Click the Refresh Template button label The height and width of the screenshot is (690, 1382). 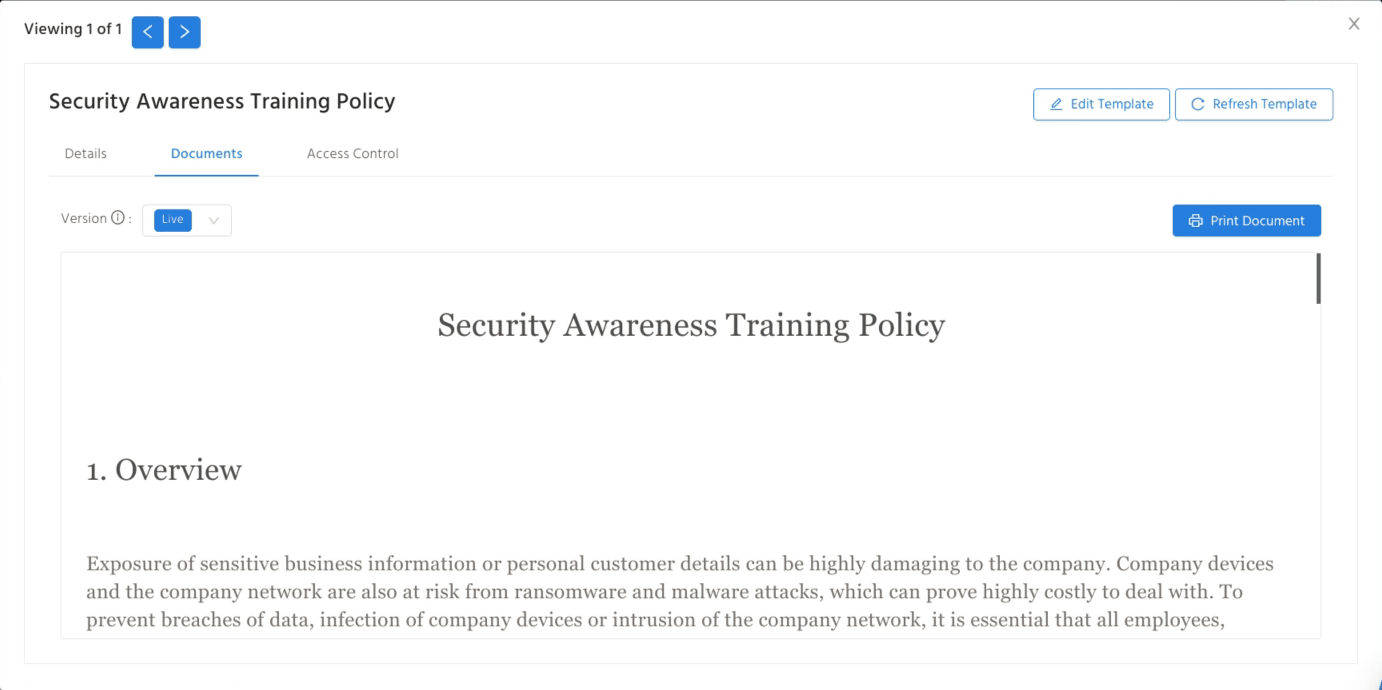click(1264, 104)
